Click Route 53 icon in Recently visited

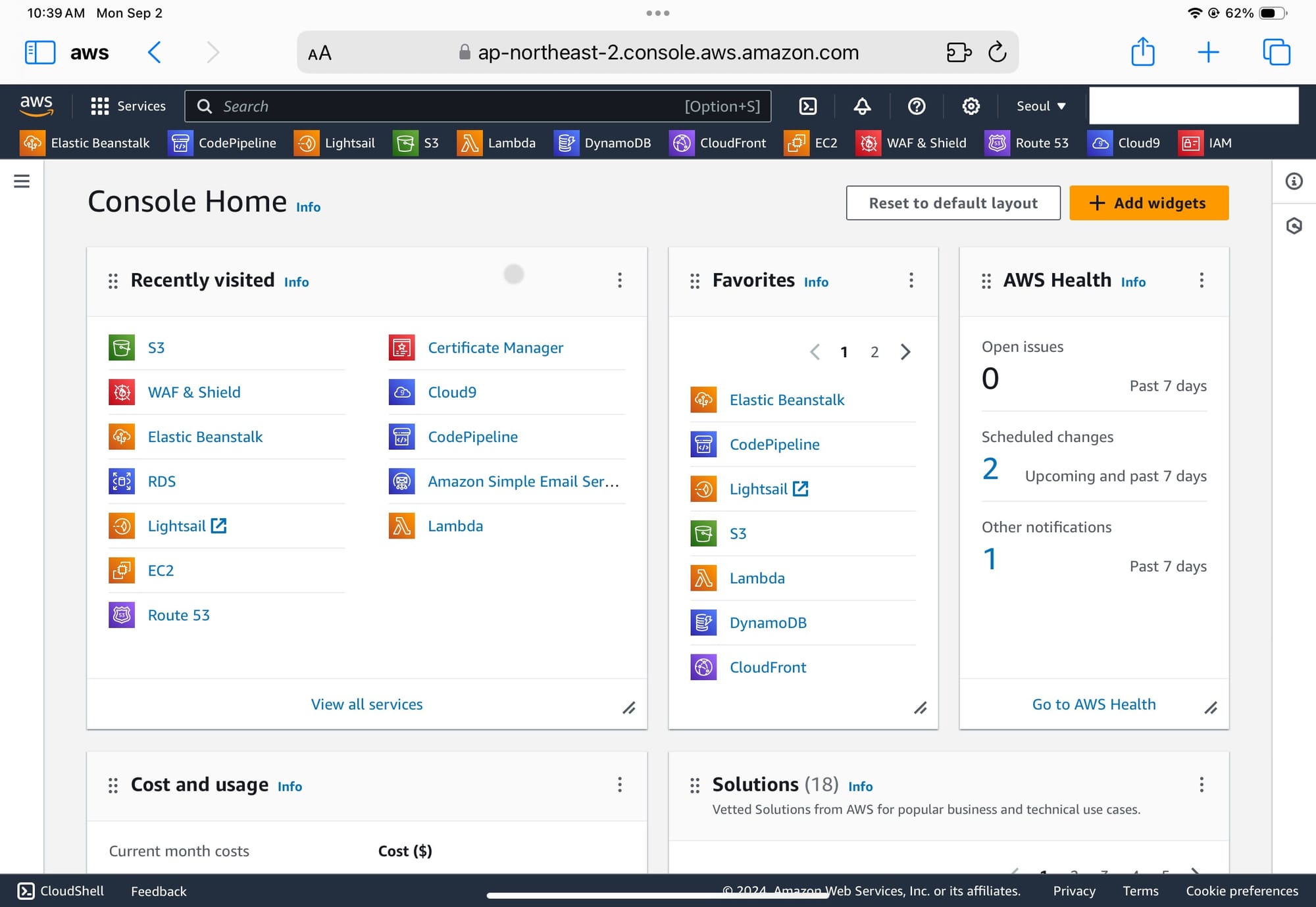(x=122, y=615)
